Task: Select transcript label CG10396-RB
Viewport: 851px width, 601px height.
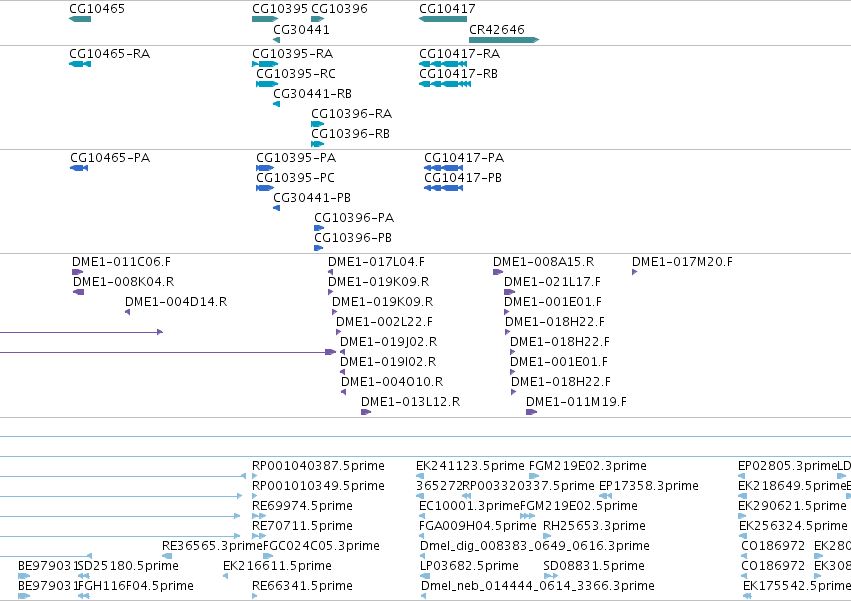Action: click(351, 134)
